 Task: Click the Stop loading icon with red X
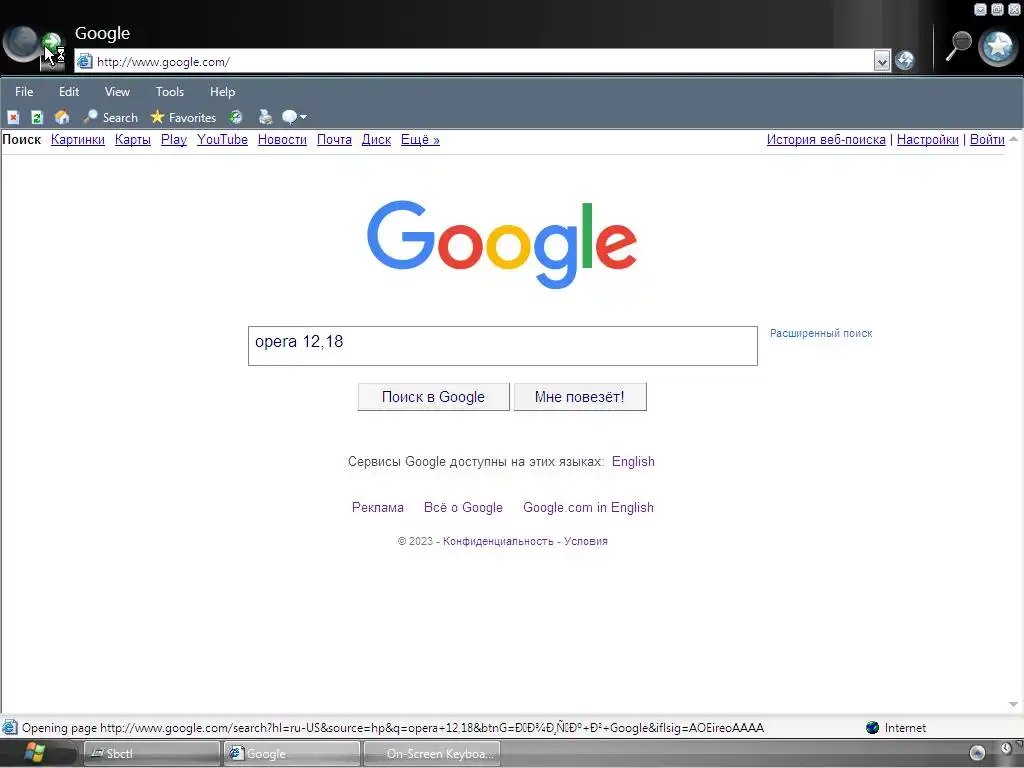[x=13, y=118]
